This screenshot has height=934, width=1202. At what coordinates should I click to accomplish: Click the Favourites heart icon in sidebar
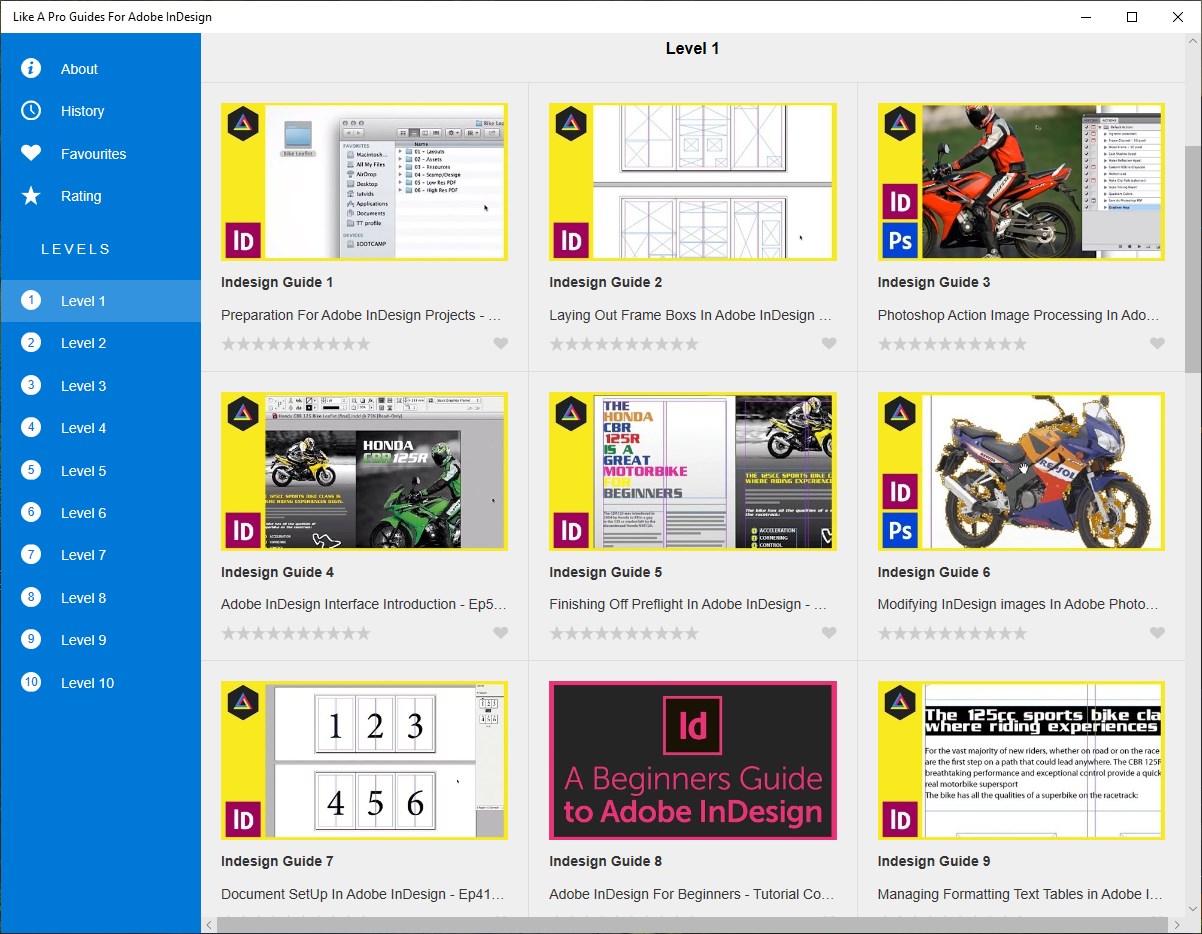[31, 153]
